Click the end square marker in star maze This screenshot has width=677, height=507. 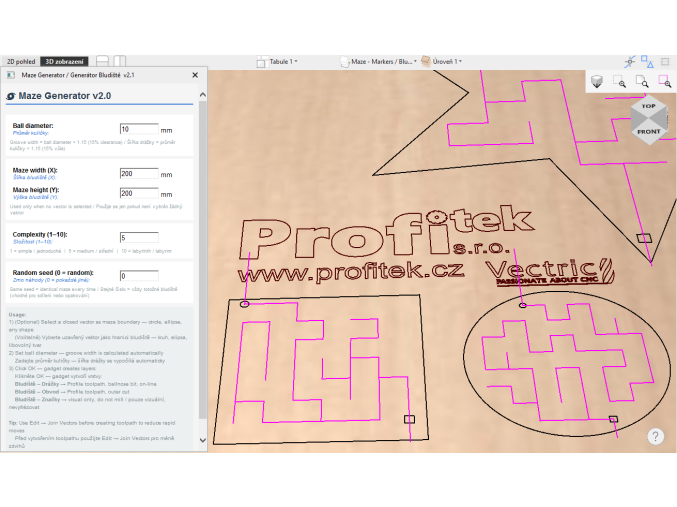pos(644,238)
